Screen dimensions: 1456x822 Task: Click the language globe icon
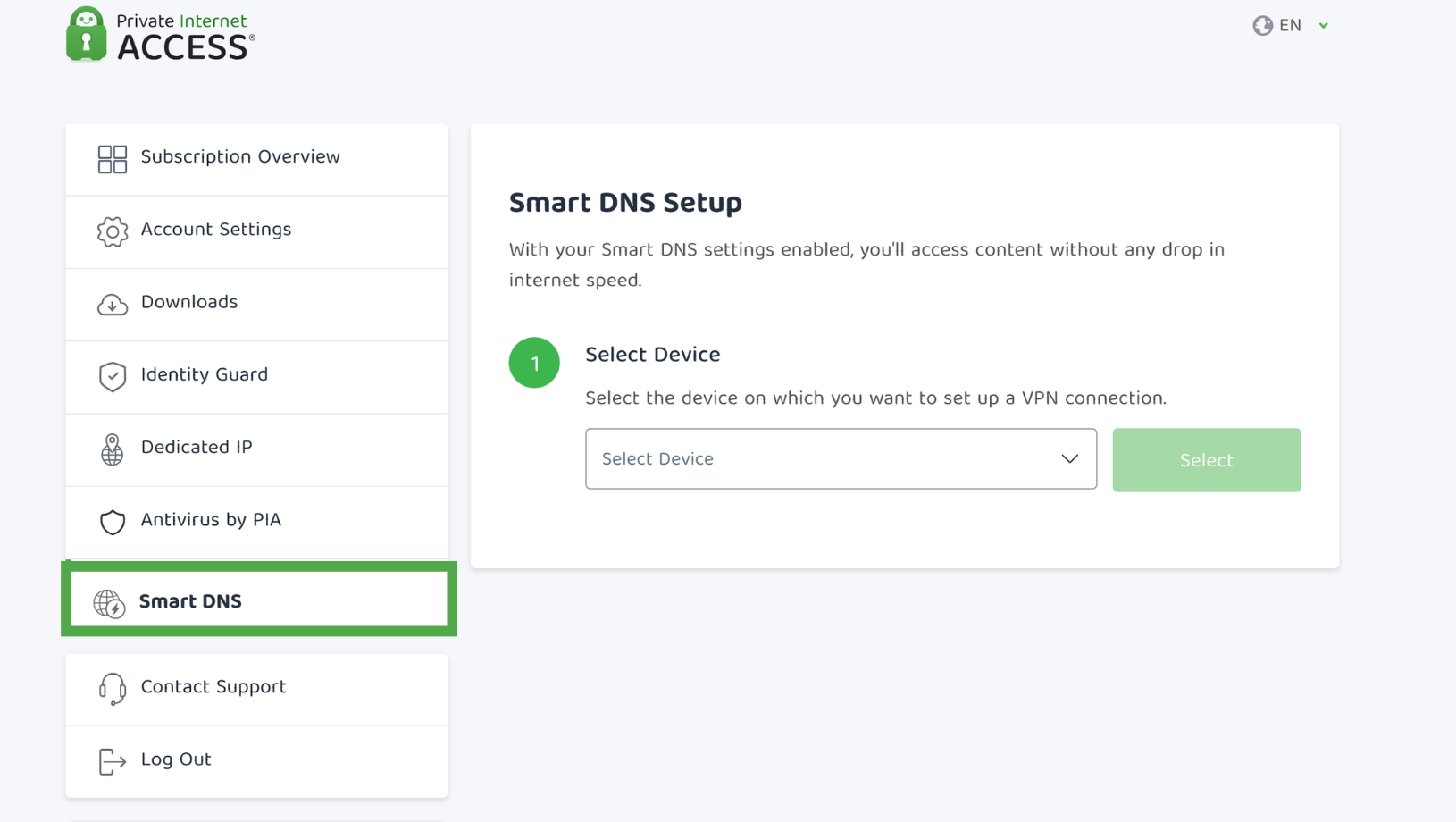coord(1262,26)
